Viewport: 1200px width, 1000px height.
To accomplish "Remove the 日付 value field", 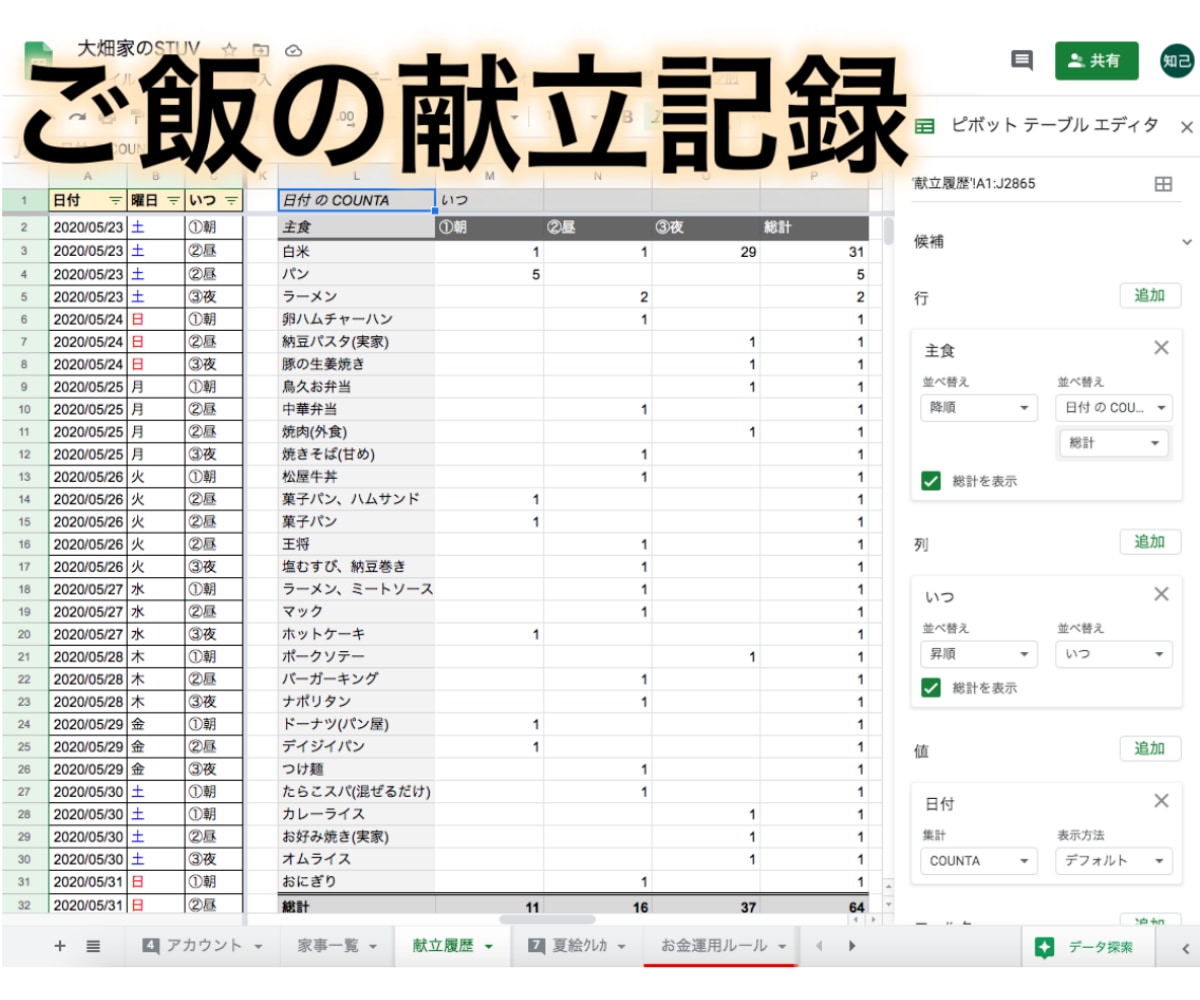I will coord(1161,800).
